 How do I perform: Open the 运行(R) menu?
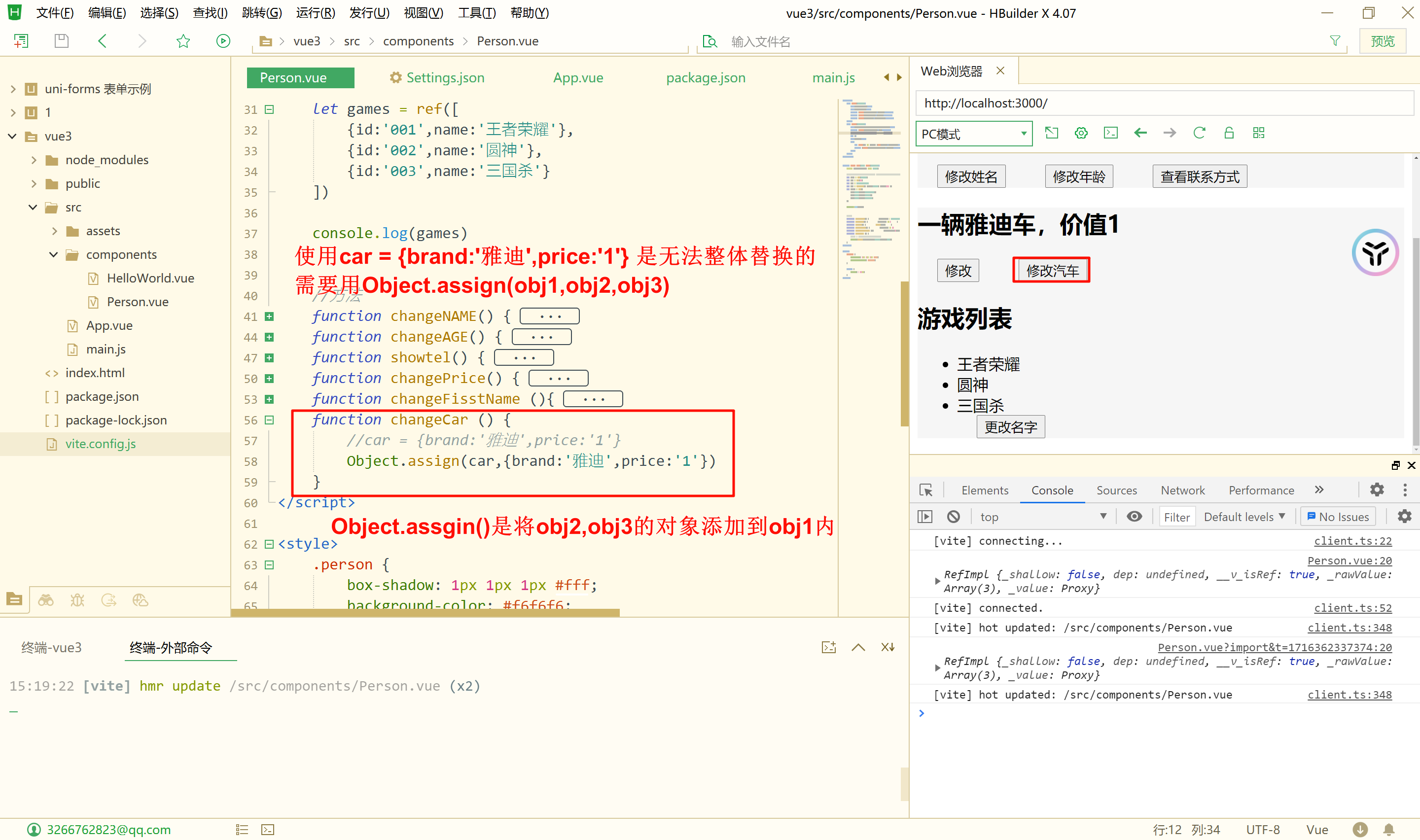315,12
